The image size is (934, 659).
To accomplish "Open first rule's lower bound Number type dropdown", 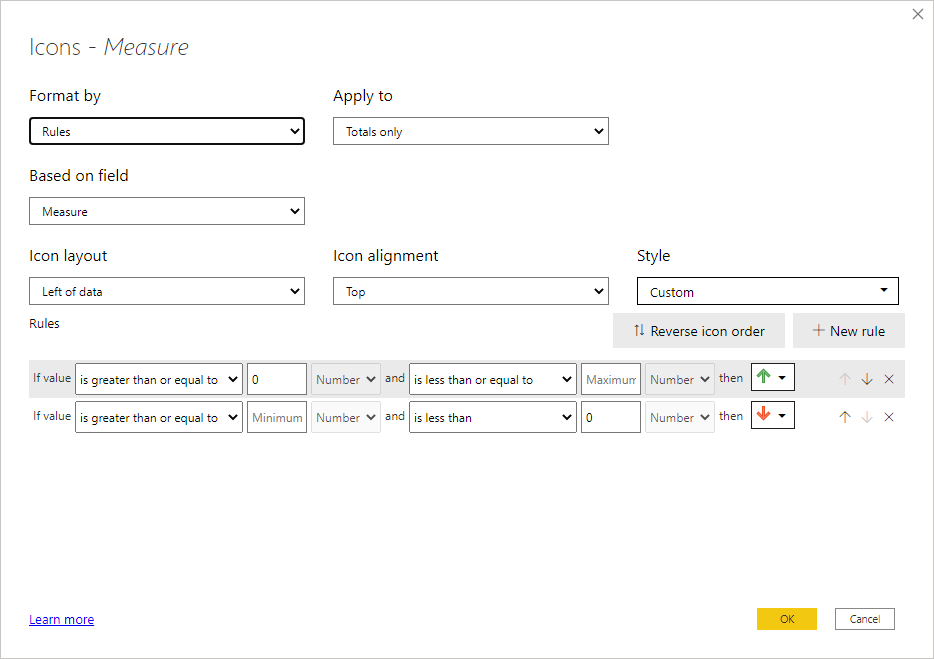I will pos(345,379).
